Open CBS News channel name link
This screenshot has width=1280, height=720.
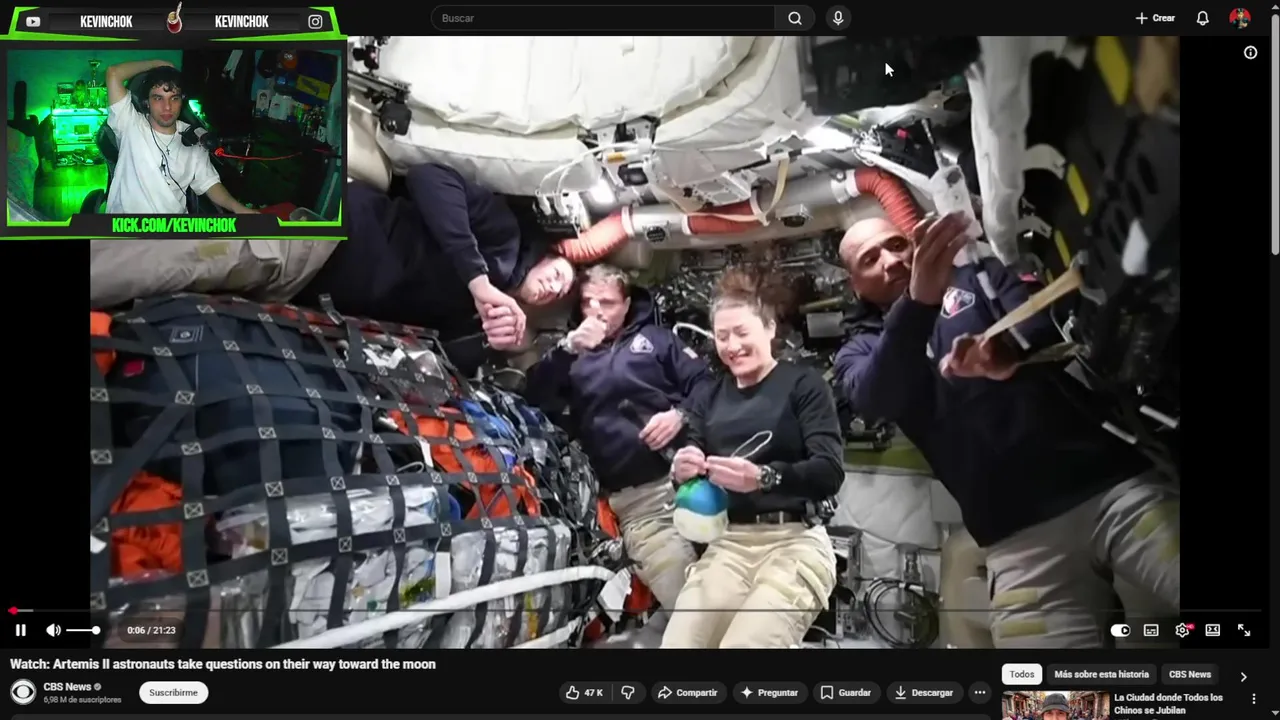click(x=67, y=687)
